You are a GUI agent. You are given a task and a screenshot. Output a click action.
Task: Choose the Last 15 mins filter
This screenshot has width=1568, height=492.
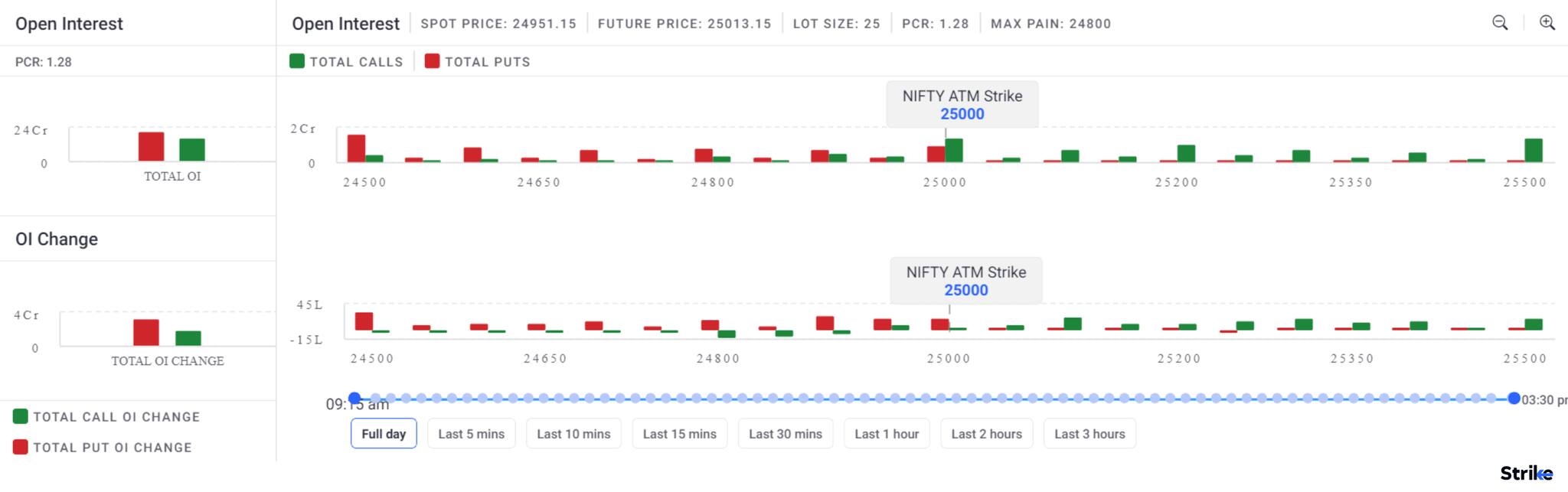tap(679, 434)
